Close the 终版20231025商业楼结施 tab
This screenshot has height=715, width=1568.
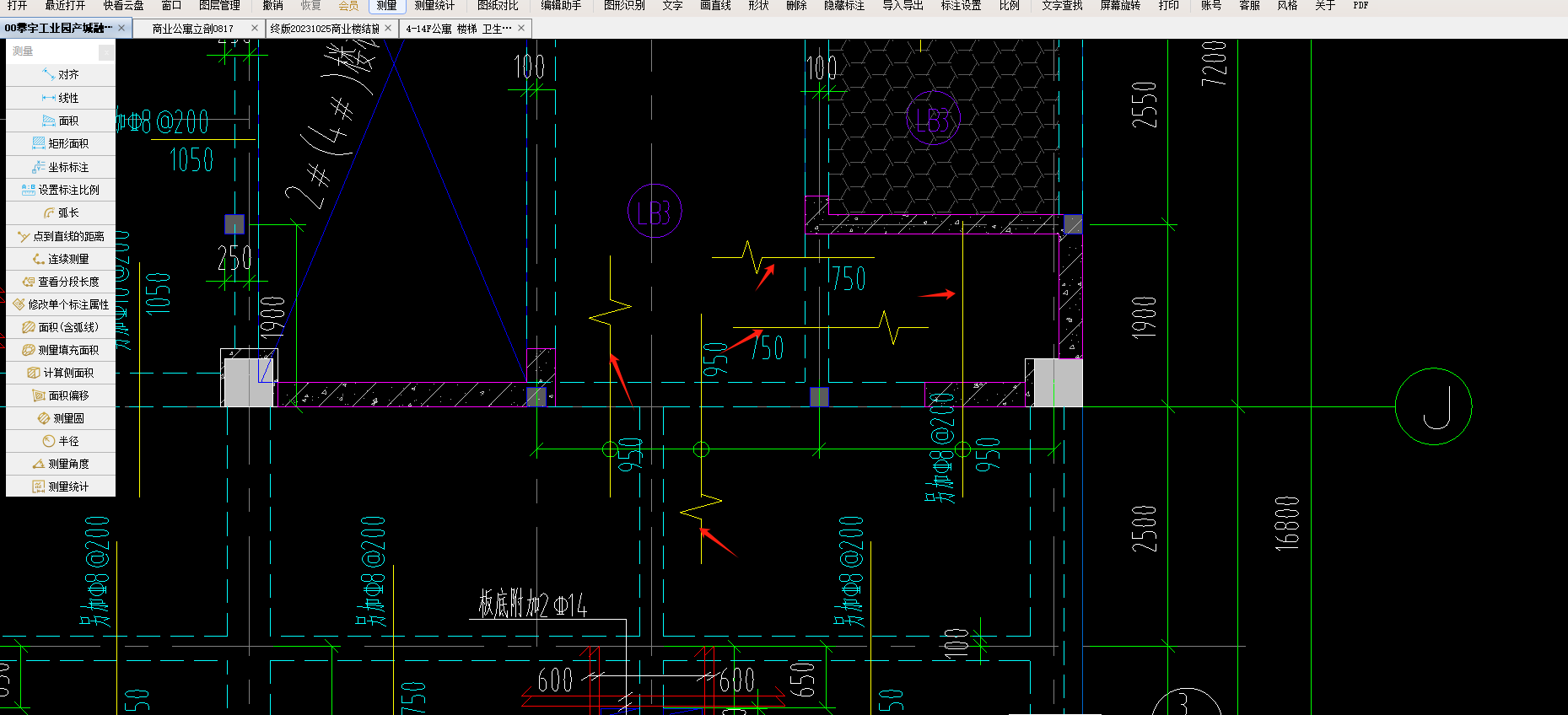click(x=388, y=28)
